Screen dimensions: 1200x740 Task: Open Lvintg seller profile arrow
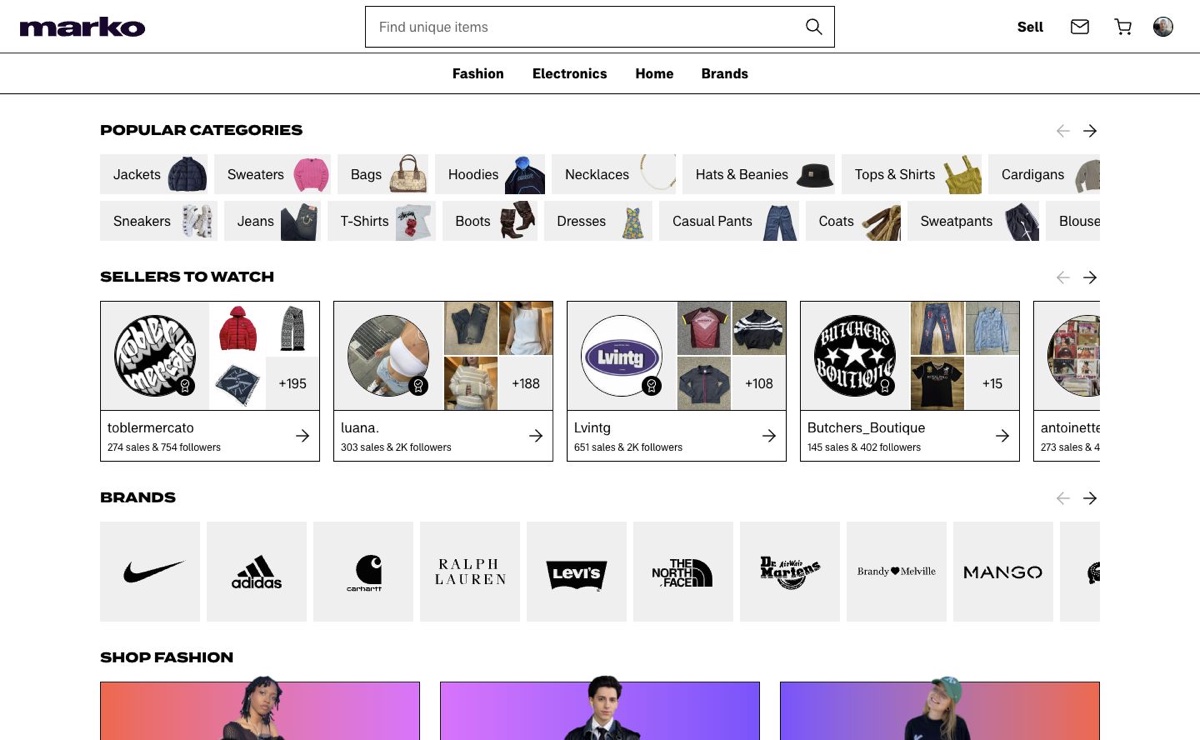click(769, 436)
